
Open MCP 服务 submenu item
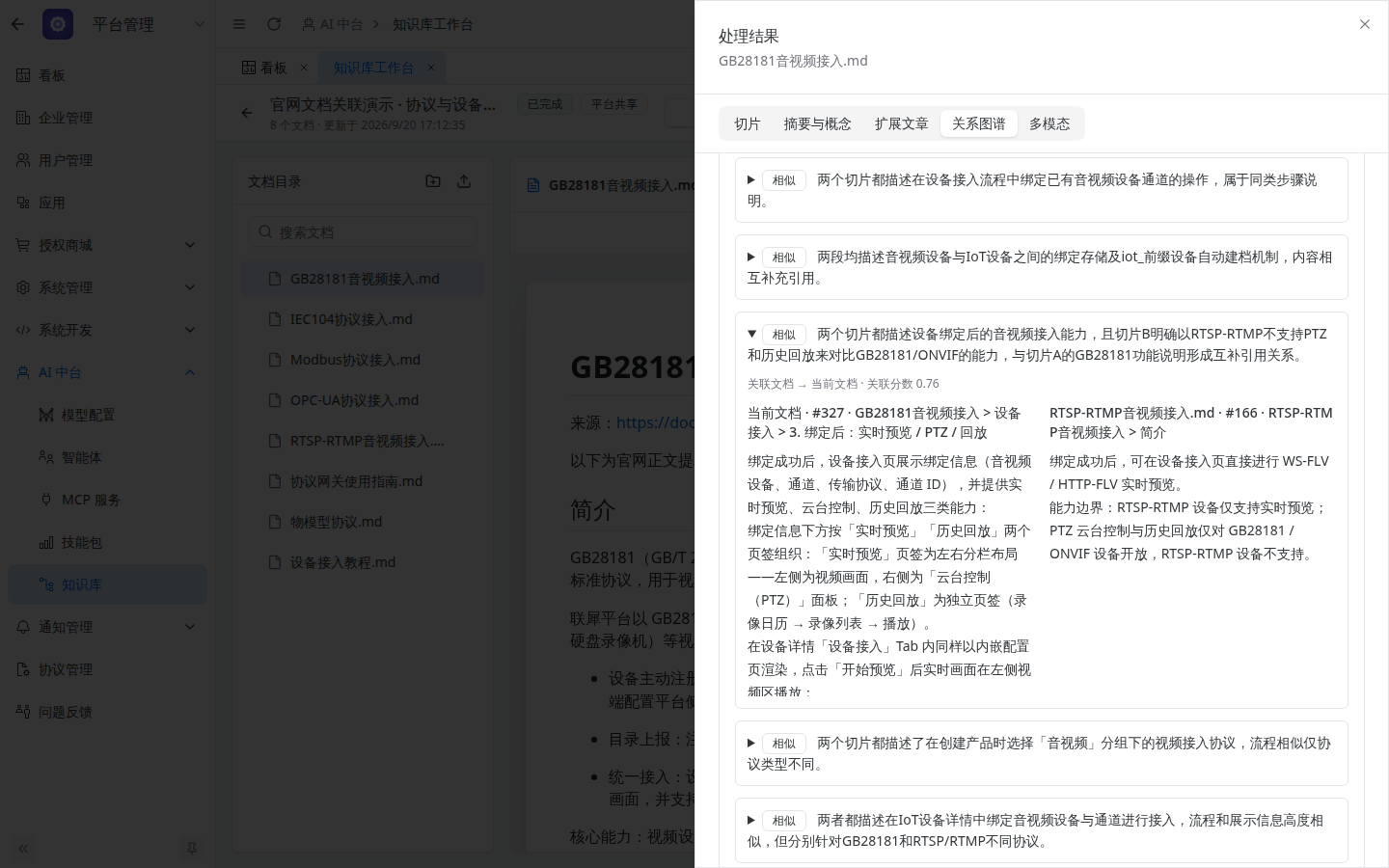pyautogui.click(x=107, y=500)
